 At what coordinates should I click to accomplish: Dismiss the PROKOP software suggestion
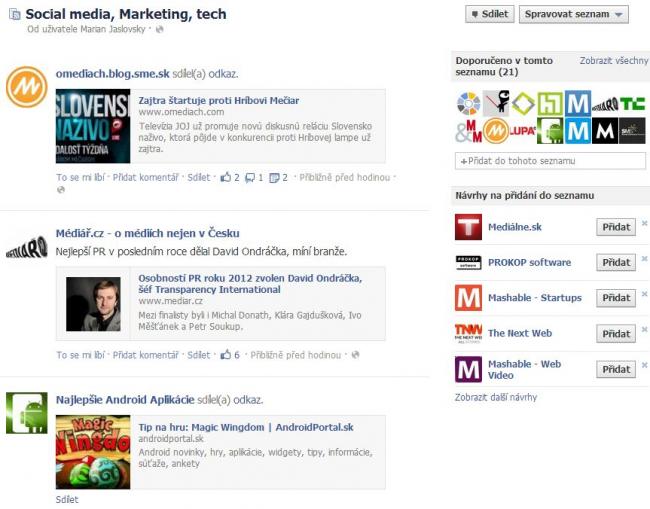(644, 259)
